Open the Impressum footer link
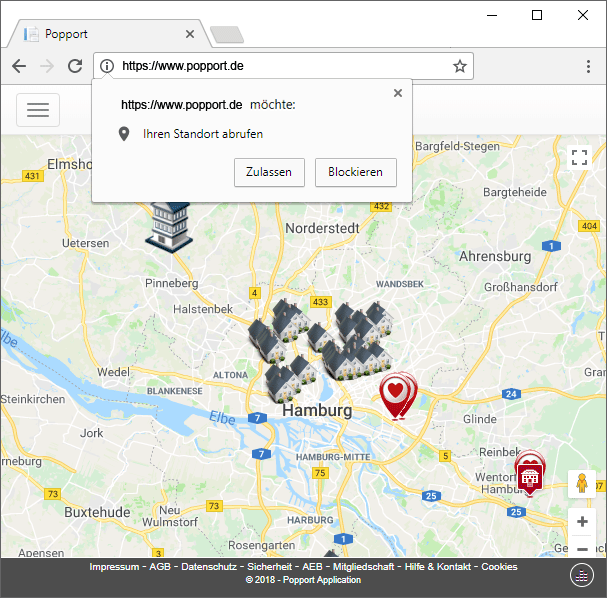Image resolution: width=607 pixels, height=598 pixels. (114, 567)
